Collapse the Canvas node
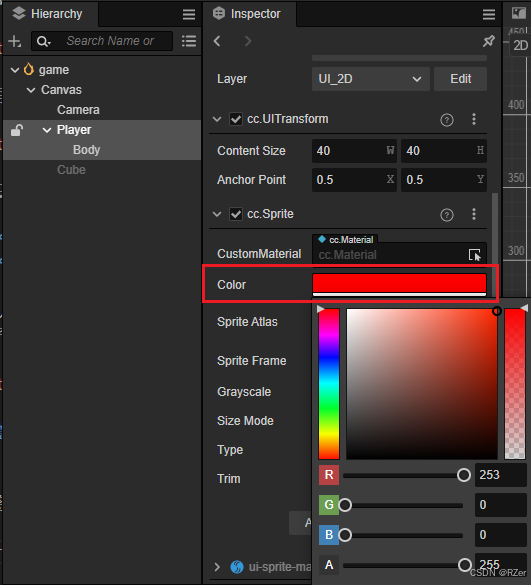 (x=31, y=90)
